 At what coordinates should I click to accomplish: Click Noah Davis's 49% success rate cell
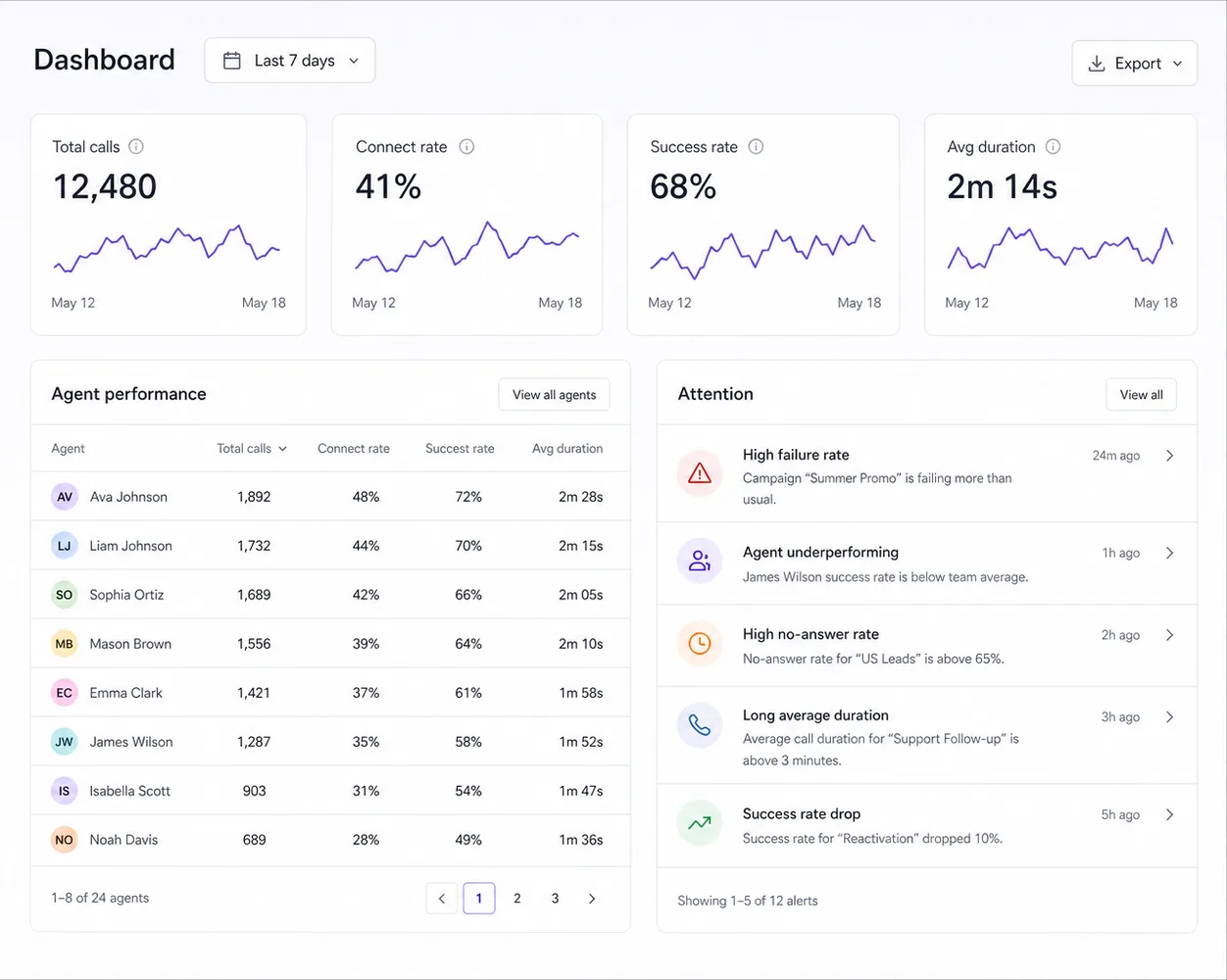pos(468,840)
